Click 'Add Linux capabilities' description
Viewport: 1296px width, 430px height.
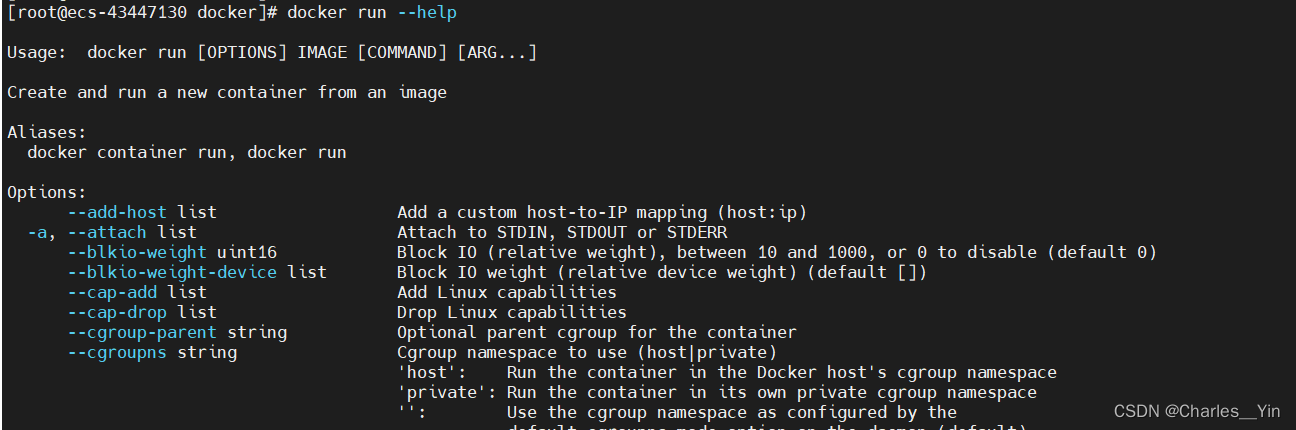(x=507, y=292)
